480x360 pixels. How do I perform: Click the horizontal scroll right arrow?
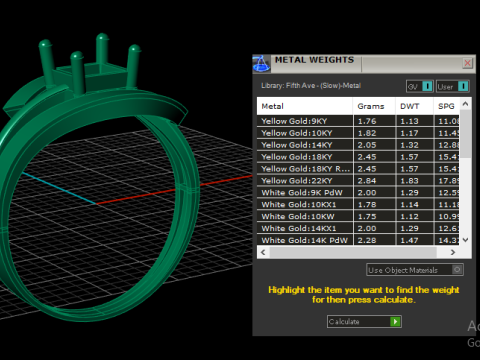click(453, 252)
